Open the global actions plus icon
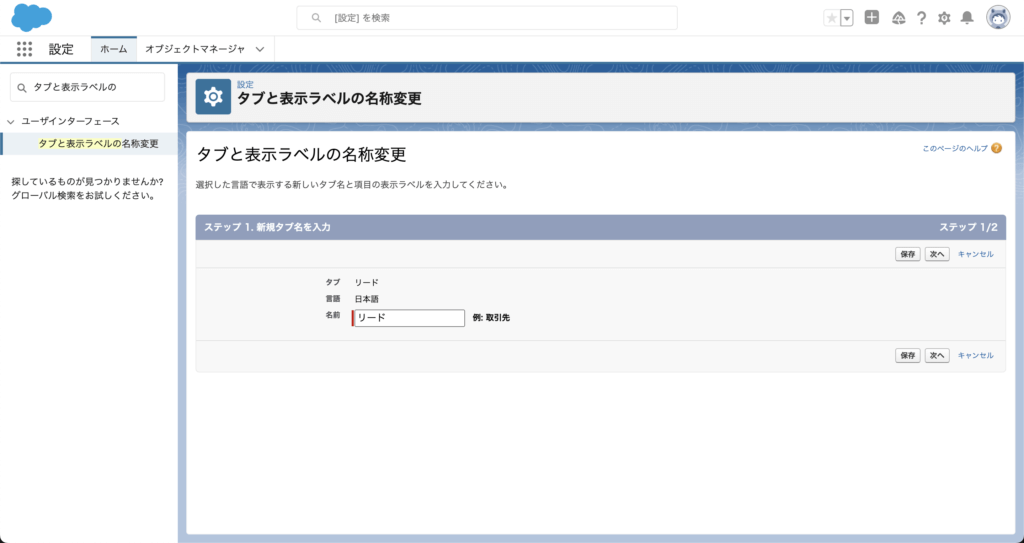The image size is (1024, 543). [x=872, y=18]
